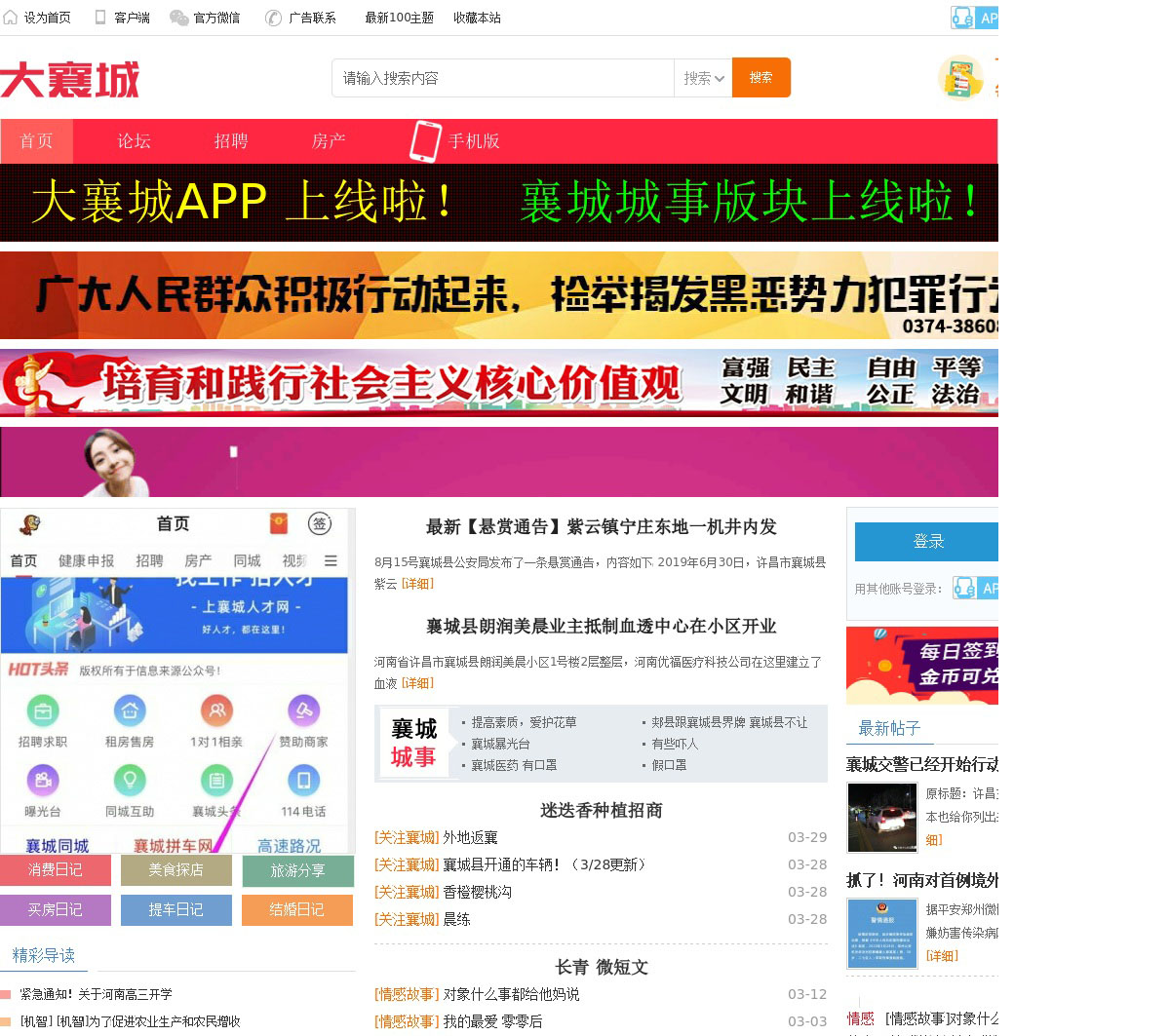Open 郏县跟襄城县界牌 襄城县不让 link
1170x1036 pixels.
(x=729, y=723)
